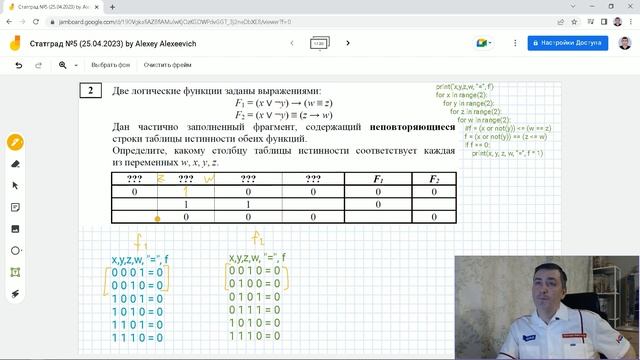The height and width of the screenshot is (360, 640).
Task: Go back in the browser
Action: [x=9, y=22]
